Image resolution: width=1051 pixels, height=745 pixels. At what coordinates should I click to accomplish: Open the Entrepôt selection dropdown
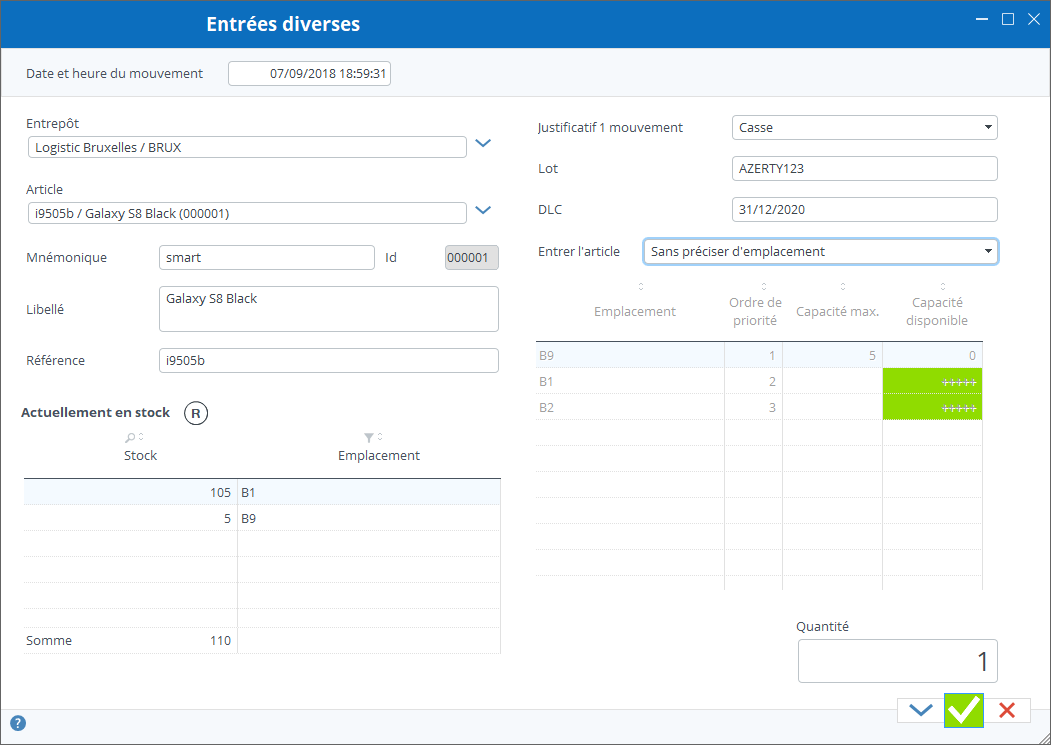coord(483,143)
